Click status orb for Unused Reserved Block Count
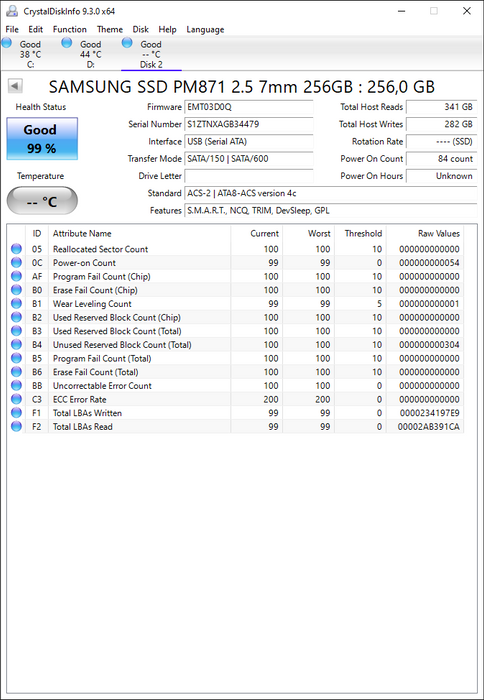The height and width of the screenshot is (700, 484). [17, 345]
